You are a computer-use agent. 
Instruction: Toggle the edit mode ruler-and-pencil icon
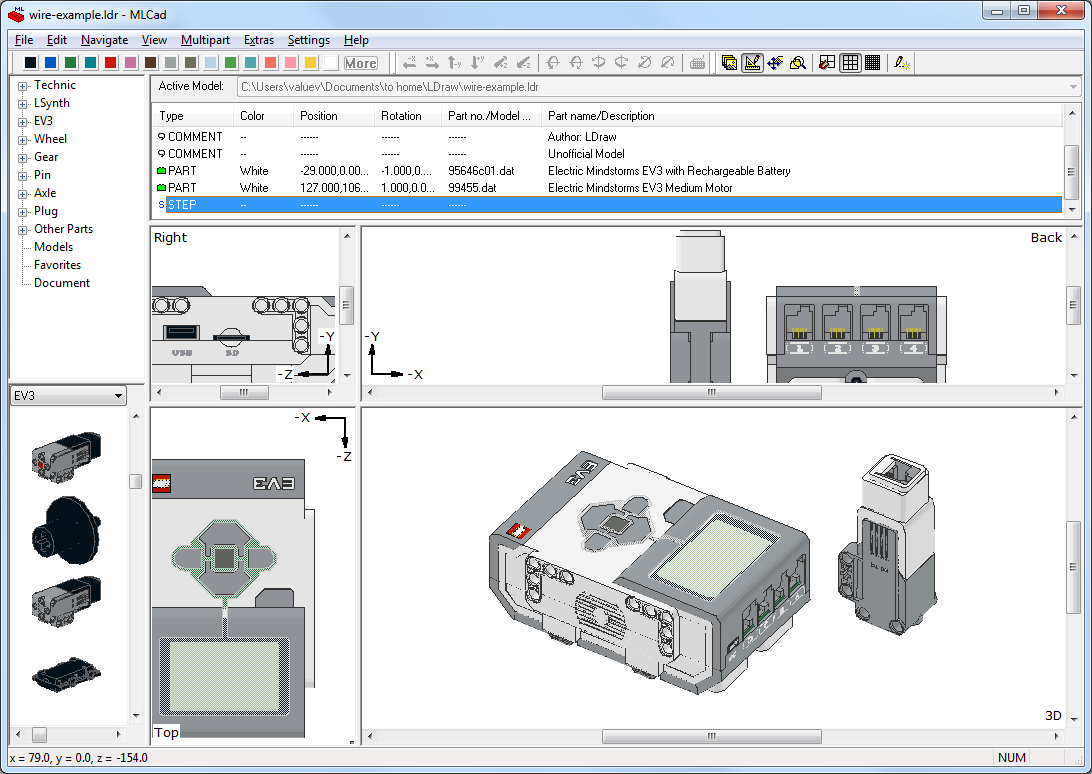pos(752,63)
